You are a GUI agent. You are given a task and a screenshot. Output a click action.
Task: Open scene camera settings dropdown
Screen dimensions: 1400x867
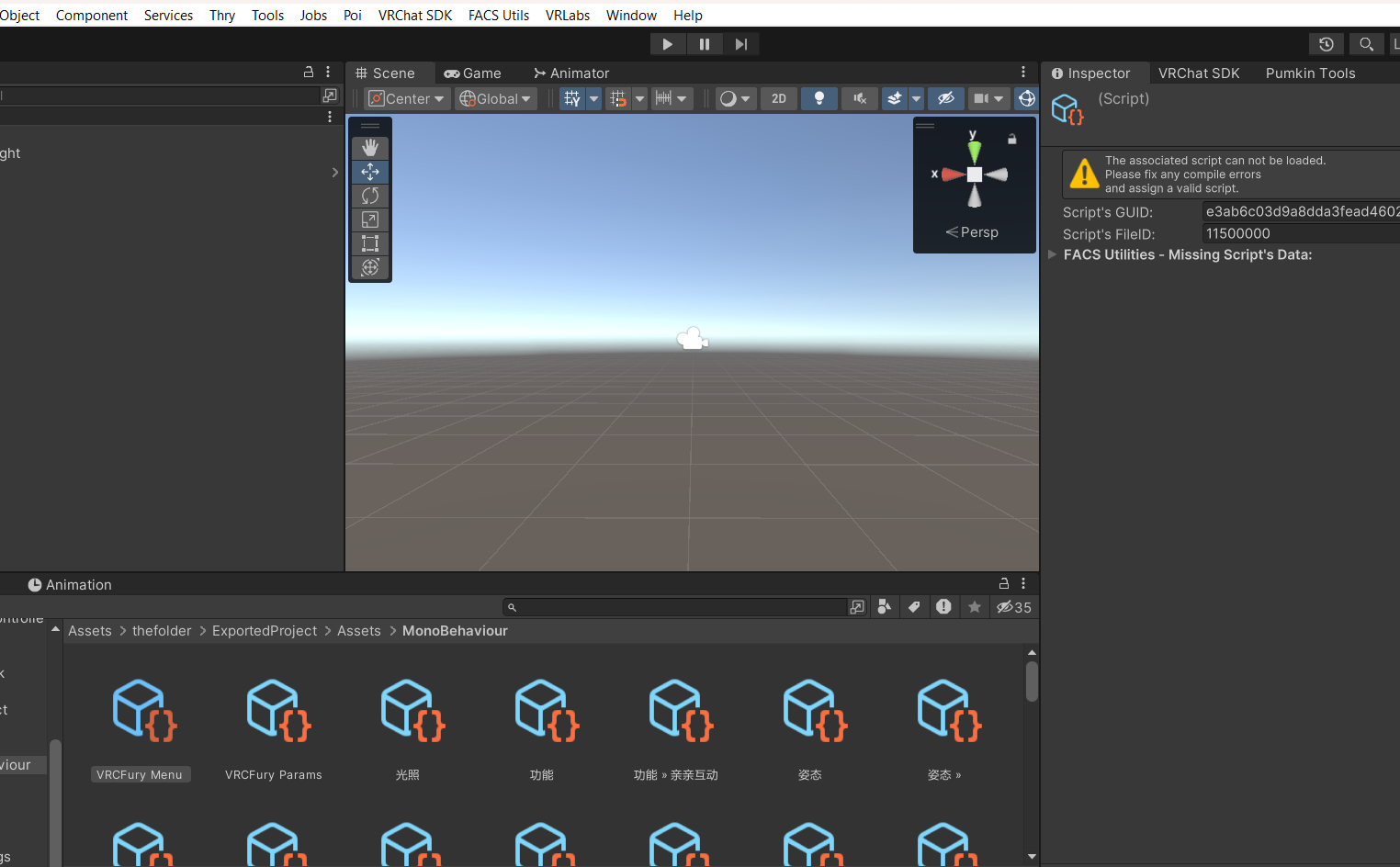pos(988,98)
